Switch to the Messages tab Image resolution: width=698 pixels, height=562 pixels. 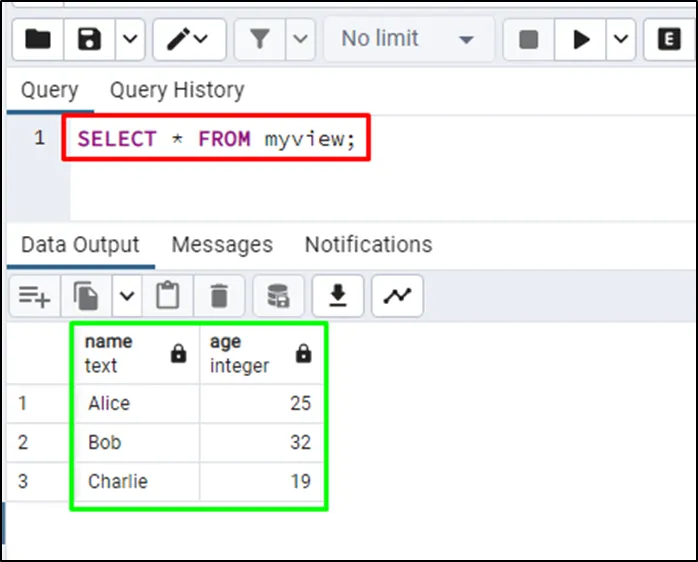[222, 245]
